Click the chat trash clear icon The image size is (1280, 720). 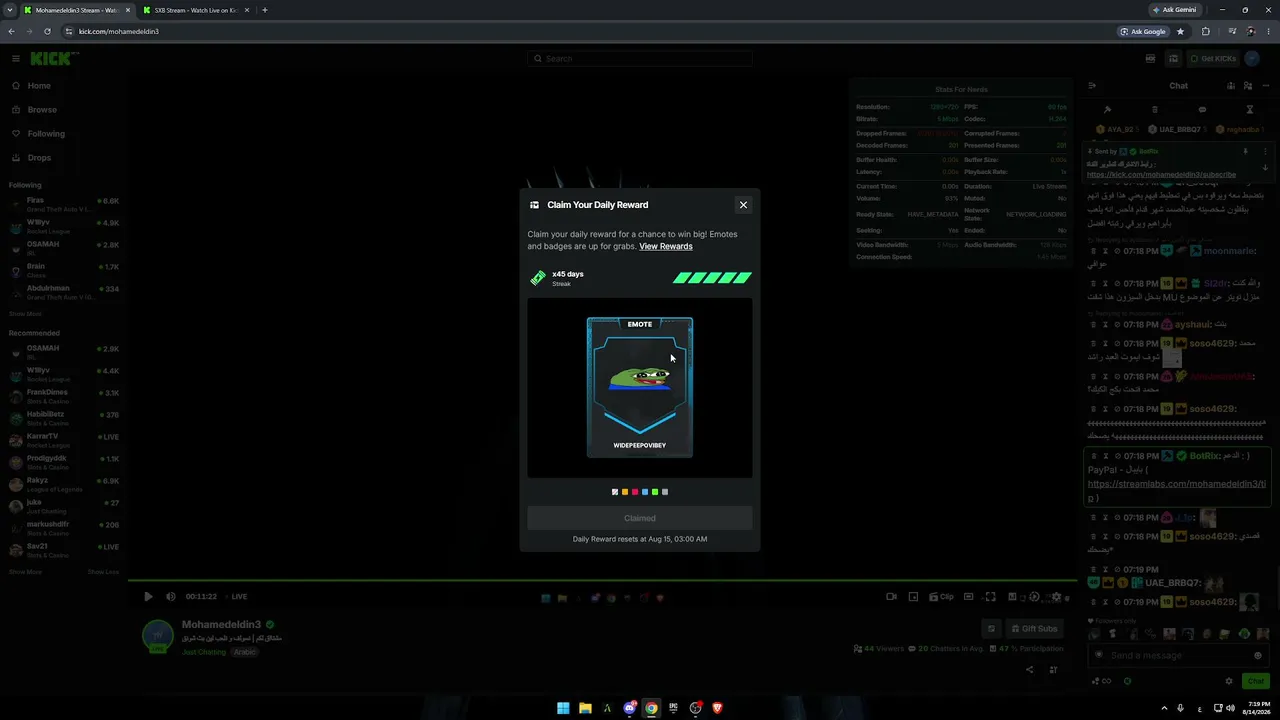pyautogui.click(x=1155, y=110)
